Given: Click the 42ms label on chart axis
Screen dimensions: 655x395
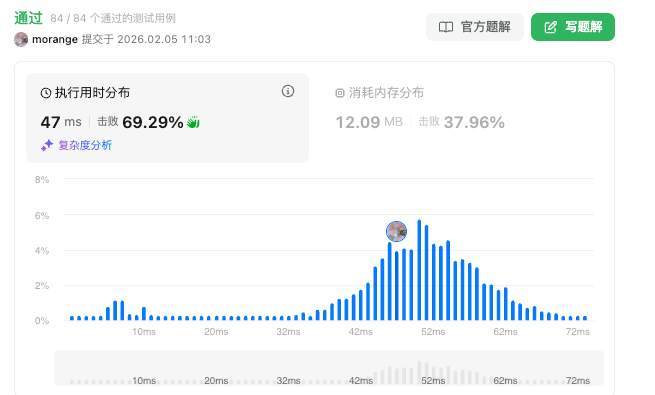Looking at the screenshot, I should [361, 332].
